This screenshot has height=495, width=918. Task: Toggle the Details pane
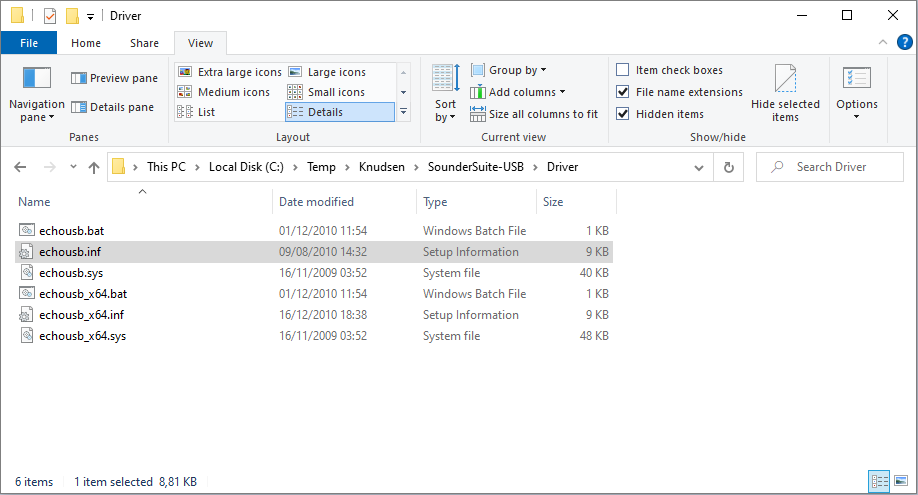pos(112,107)
